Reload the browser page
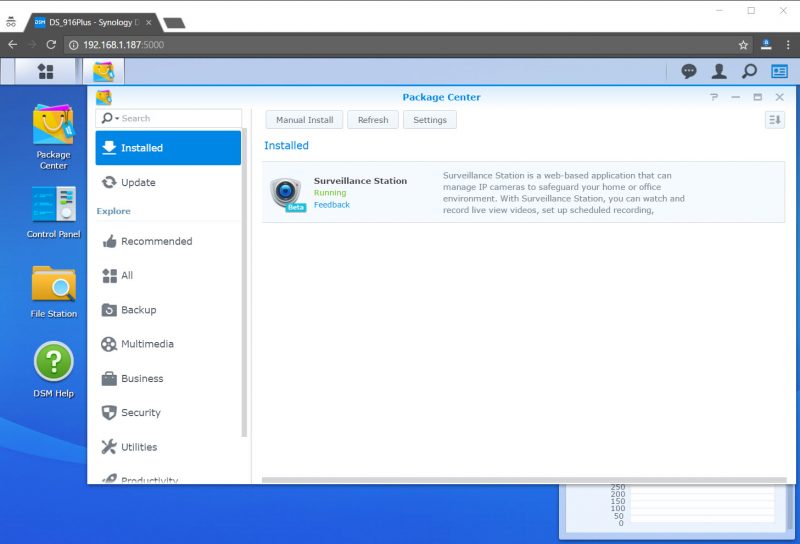The width and height of the screenshot is (800, 544). (x=51, y=44)
